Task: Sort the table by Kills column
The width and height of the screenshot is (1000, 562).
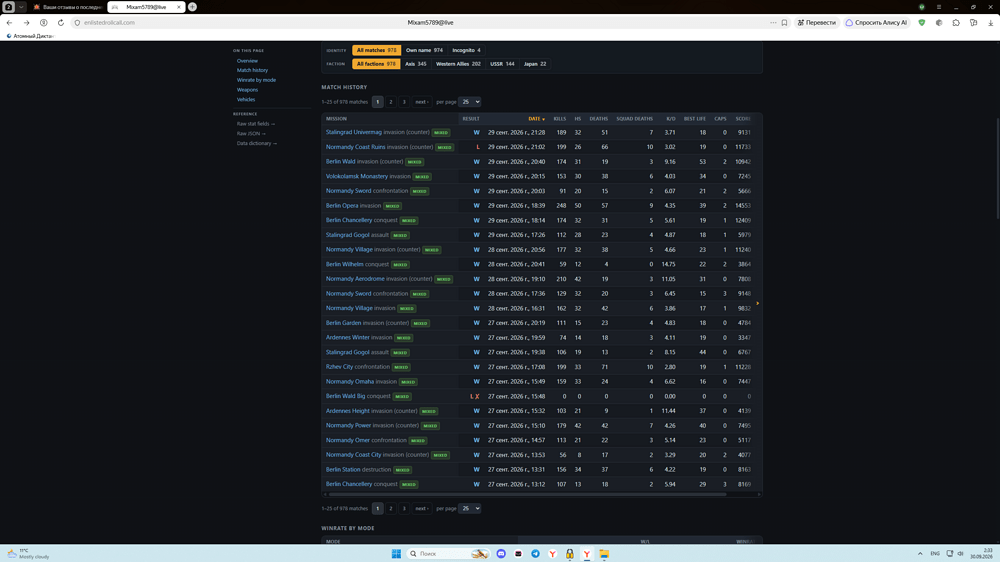Action: [x=559, y=119]
